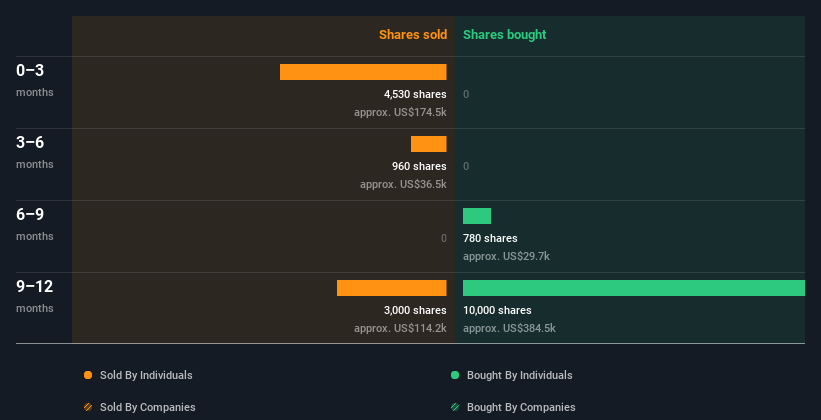Click the 6–9 months green bought bar
821x420 pixels.
(x=476, y=216)
